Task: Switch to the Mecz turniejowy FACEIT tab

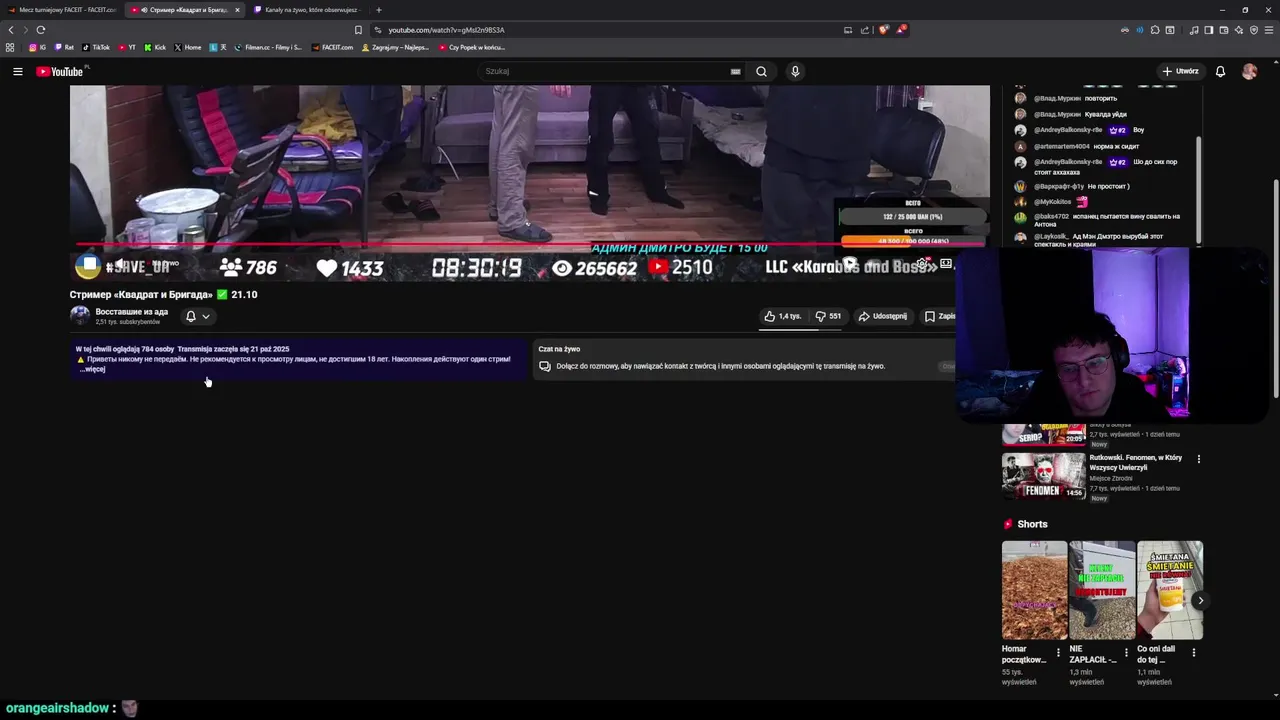Action: coord(62,10)
